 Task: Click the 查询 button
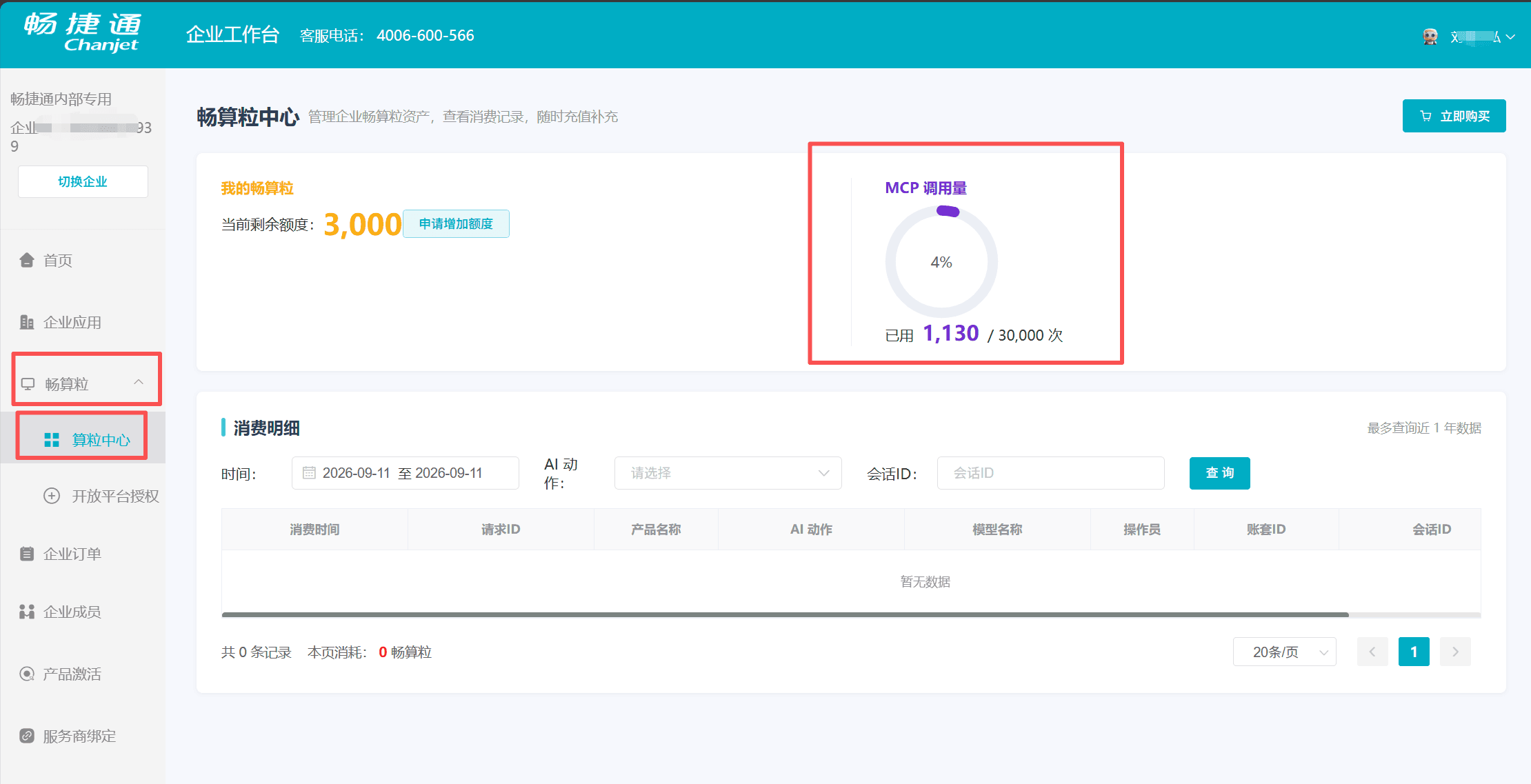tap(1219, 473)
